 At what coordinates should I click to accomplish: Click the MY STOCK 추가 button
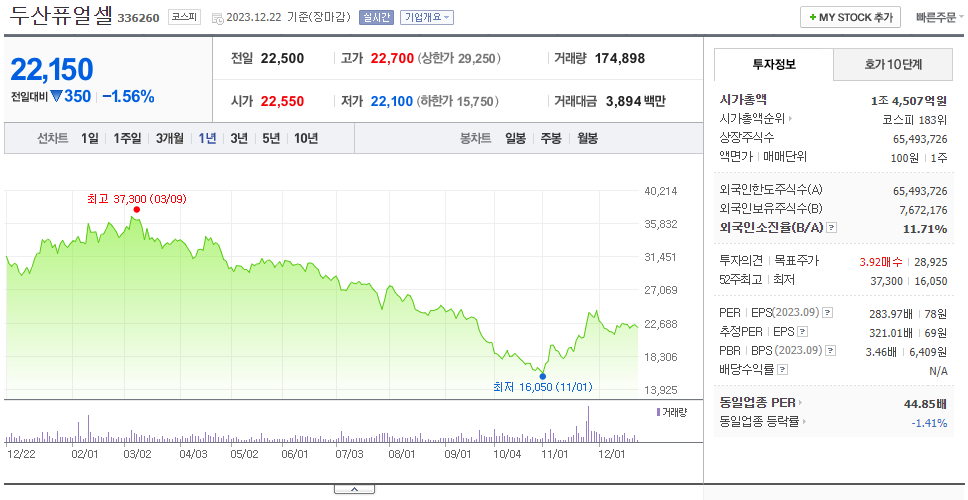coord(851,17)
